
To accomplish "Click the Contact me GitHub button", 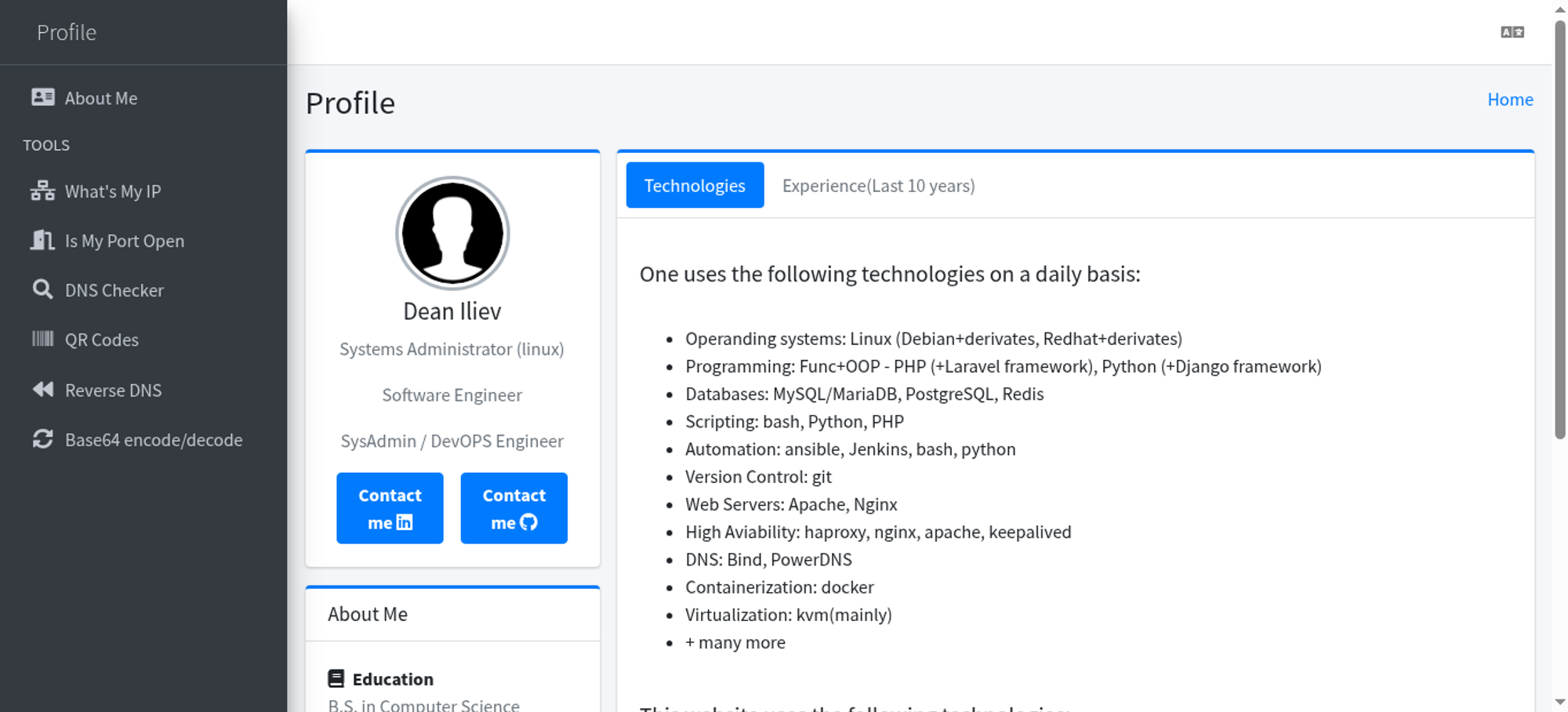I will [x=514, y=508].
